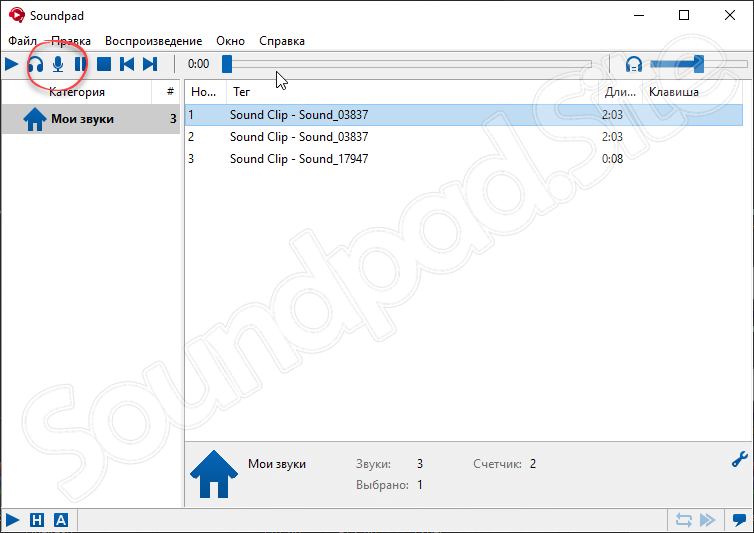Toggle the H button in status bar

pyautogui.click(x=37, y=520)
